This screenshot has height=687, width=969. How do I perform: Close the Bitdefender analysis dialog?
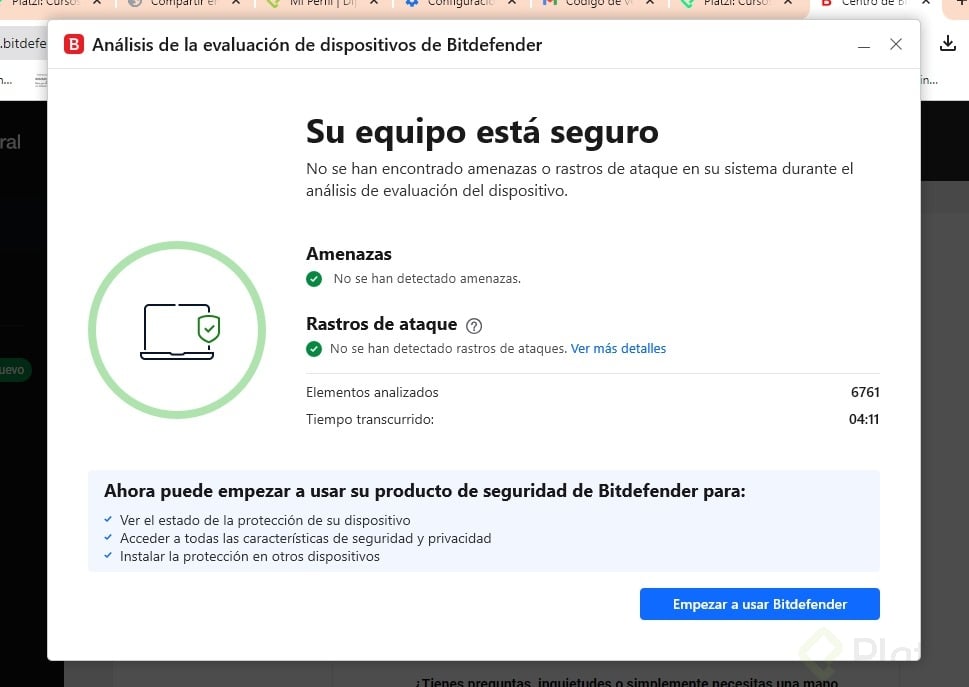click(x=895, y=44)
